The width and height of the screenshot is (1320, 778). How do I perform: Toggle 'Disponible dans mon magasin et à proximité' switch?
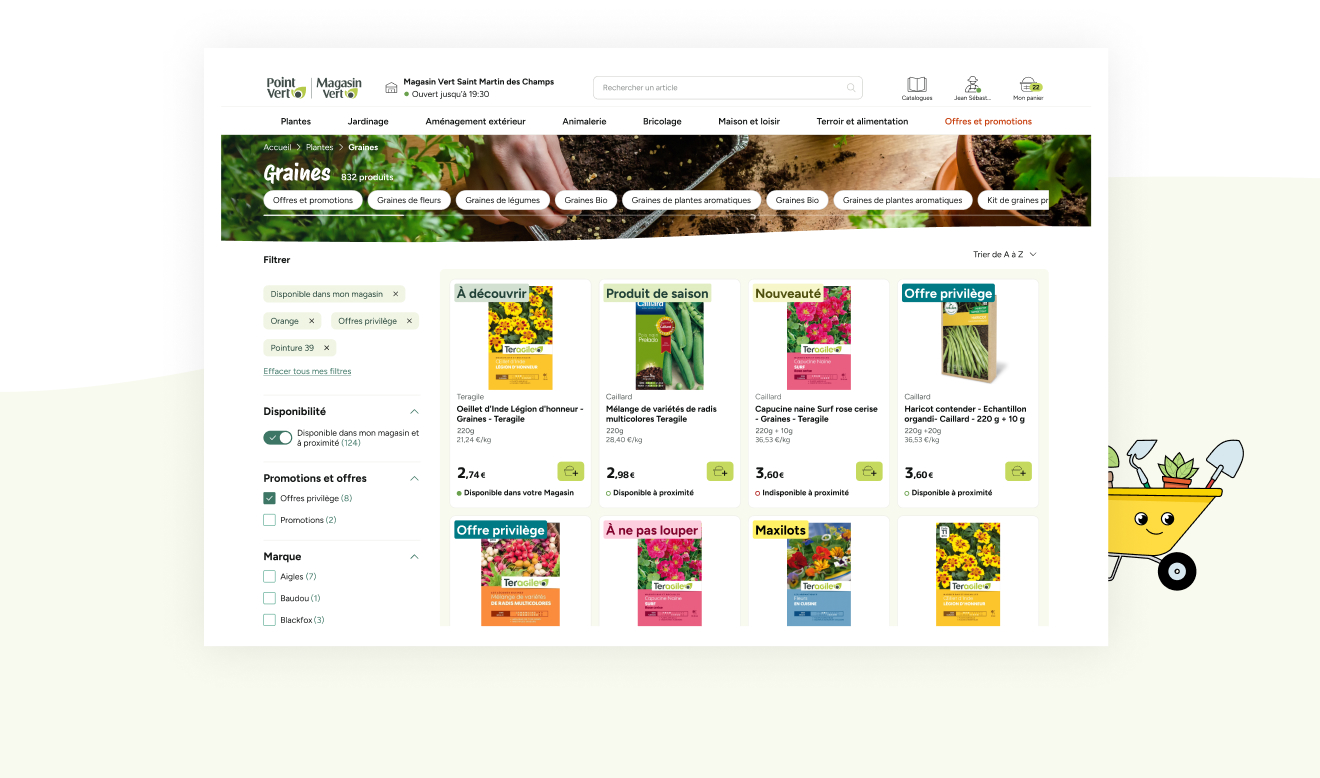[278, 438]
